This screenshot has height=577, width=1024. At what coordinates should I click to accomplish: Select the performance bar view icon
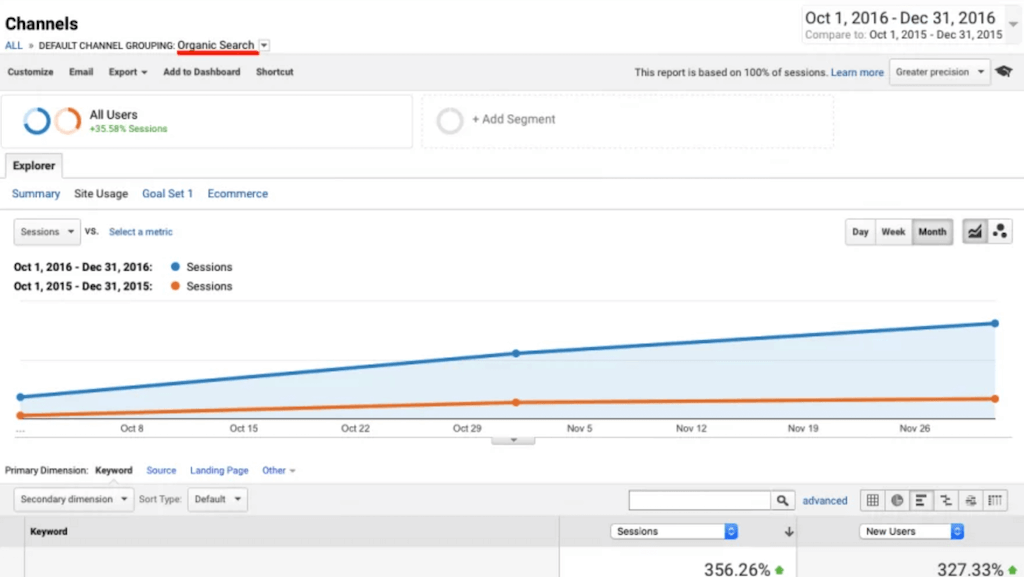(x=921, y=500)
